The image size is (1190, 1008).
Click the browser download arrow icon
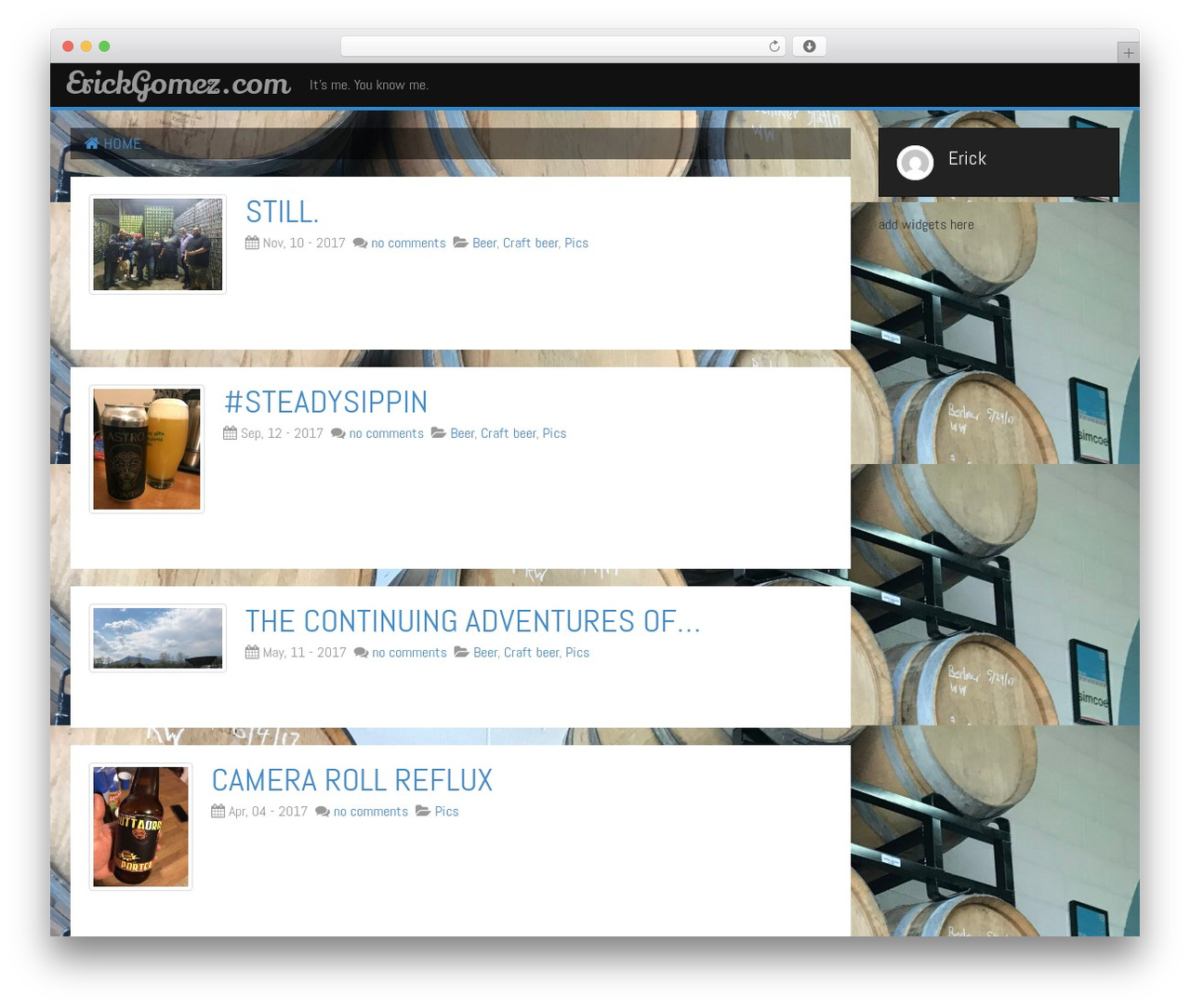pyautogui.click(x=809, y=46)
